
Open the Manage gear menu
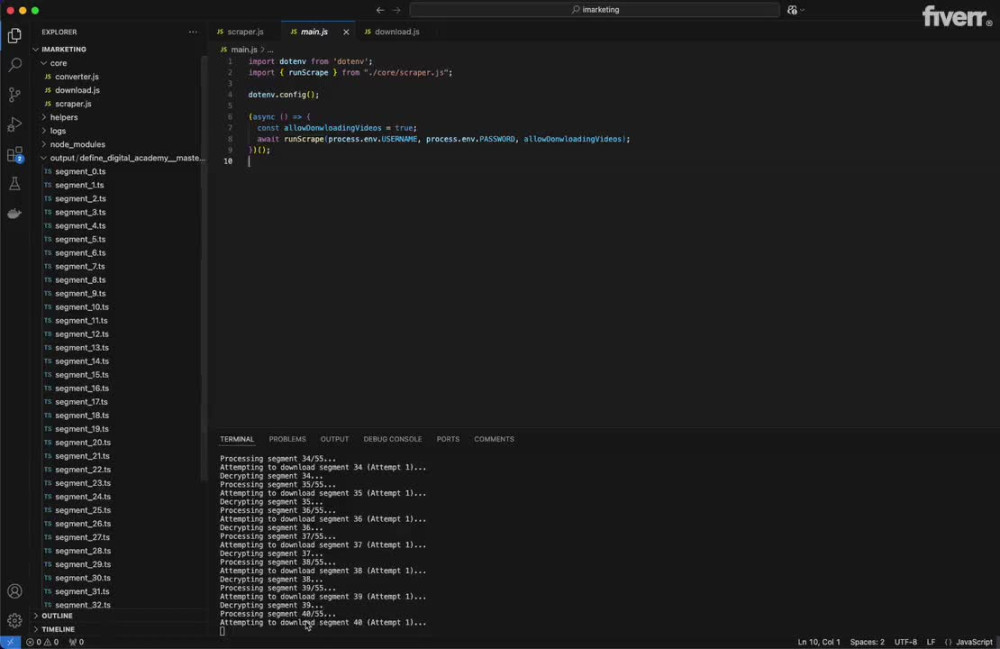[14, 620]
